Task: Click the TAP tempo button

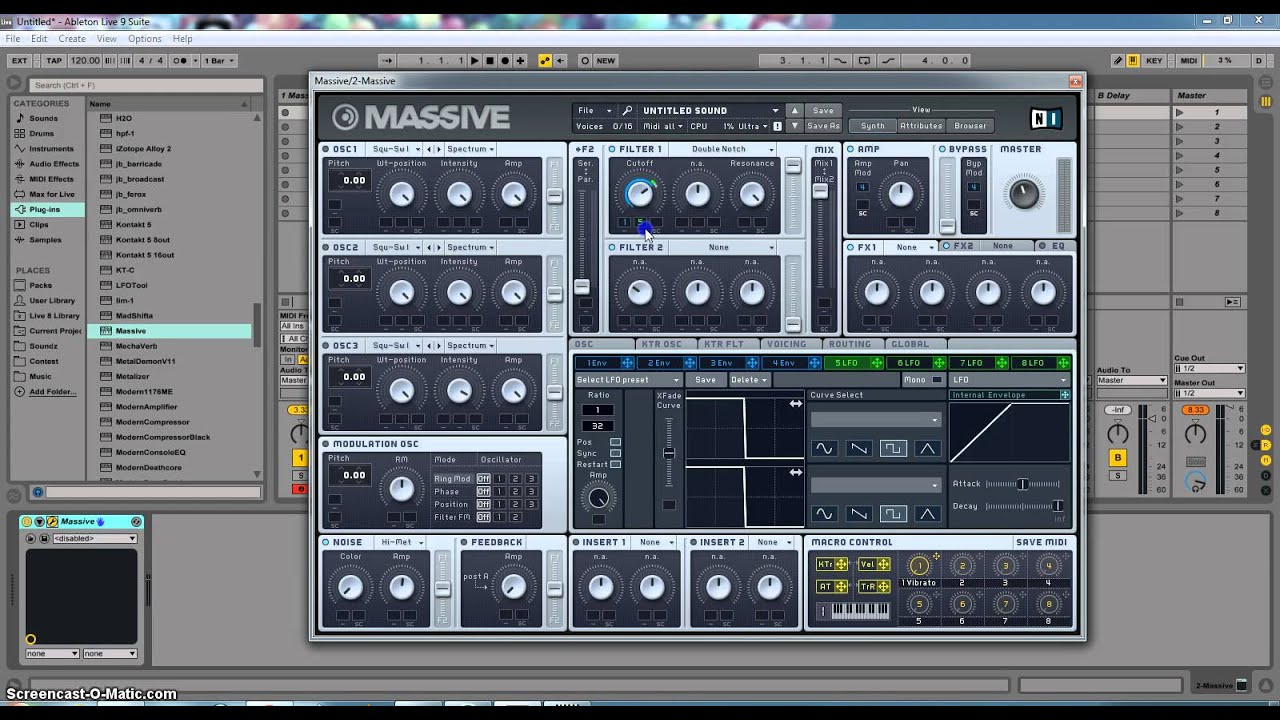Action: click(x=54, y=61)
